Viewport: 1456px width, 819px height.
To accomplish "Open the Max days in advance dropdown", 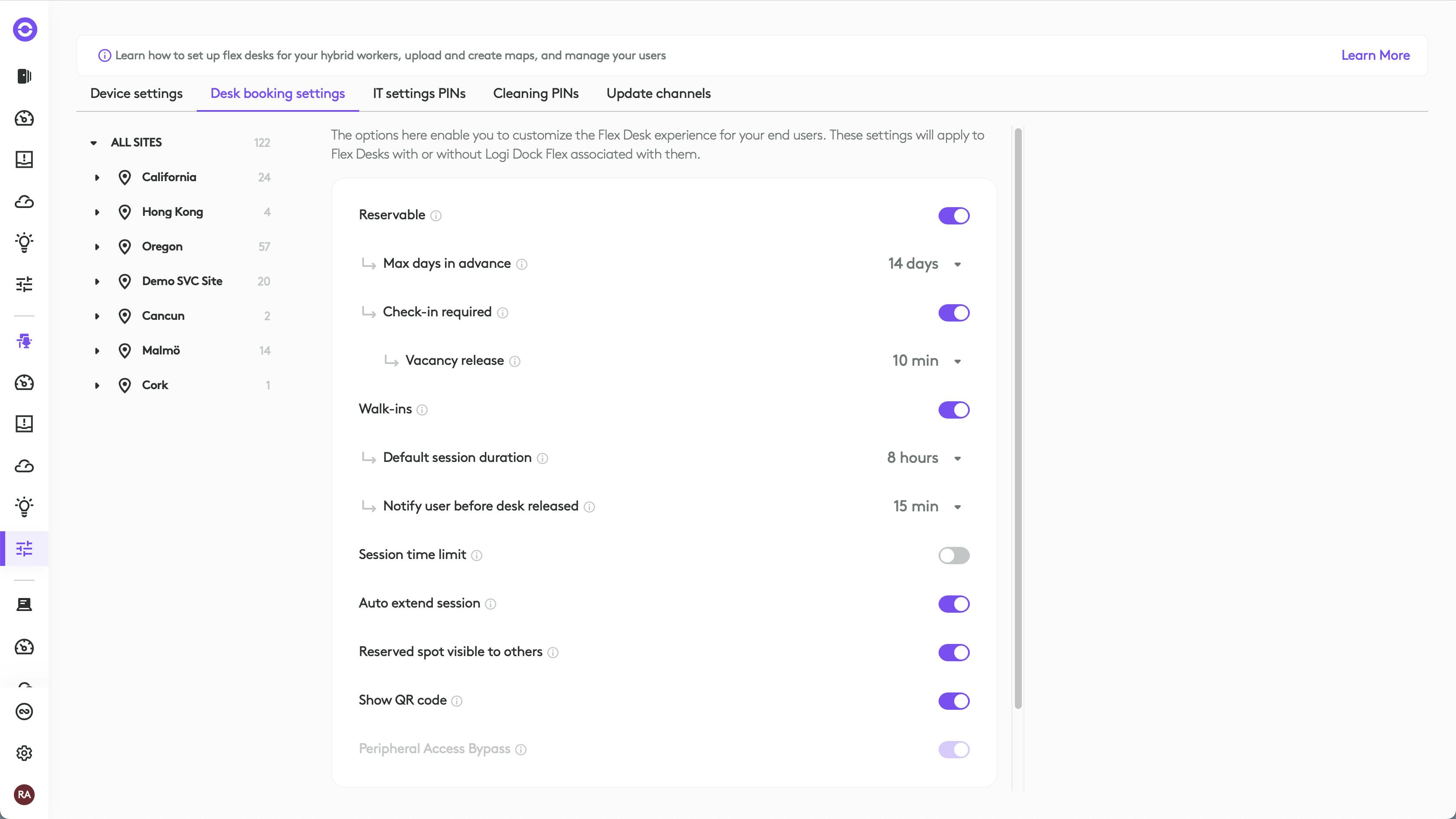I will tap(925, 264).
